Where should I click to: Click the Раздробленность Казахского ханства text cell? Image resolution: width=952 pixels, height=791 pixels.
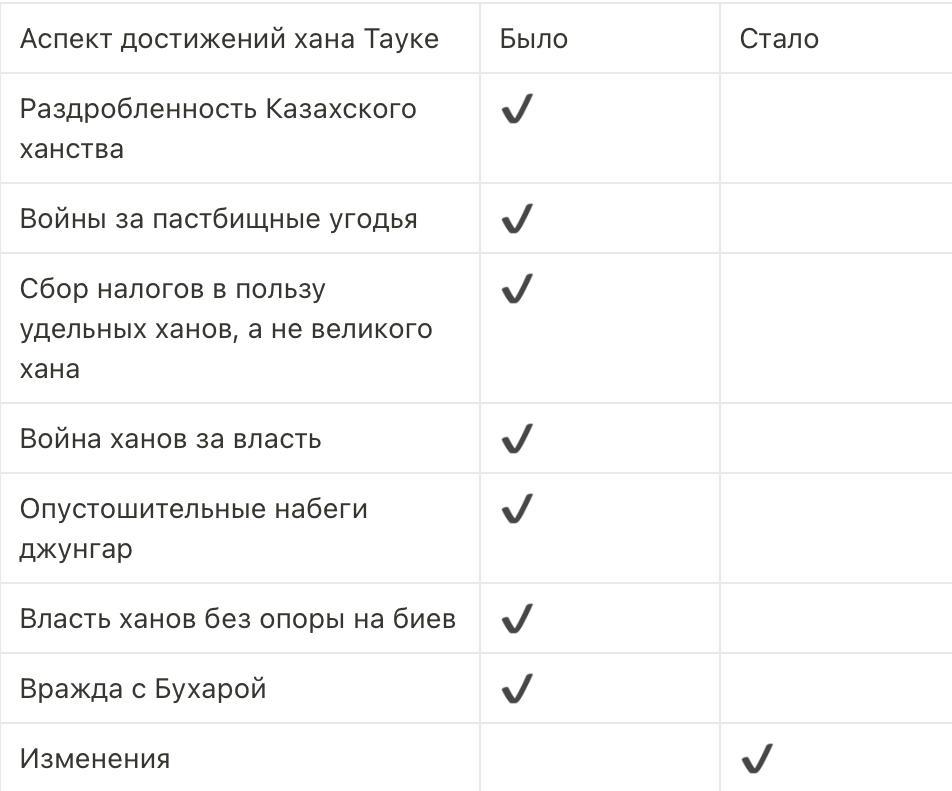click(x=218, y=128)
